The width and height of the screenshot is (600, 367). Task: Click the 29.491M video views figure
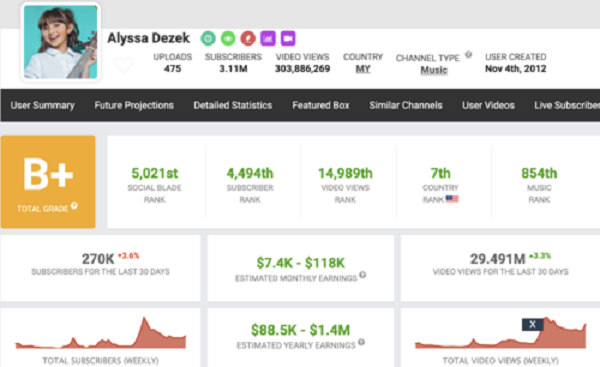pyautogui.click(x=497, y=259)
